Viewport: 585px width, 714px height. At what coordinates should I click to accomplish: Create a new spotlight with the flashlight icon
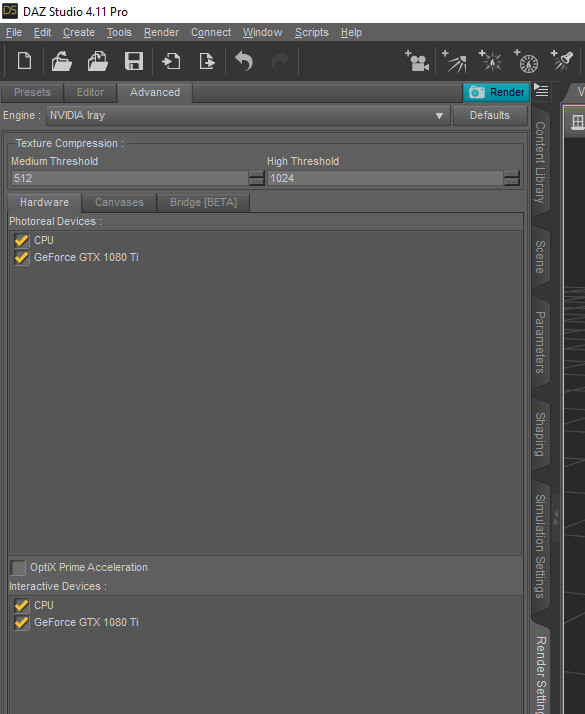click(x=563, y=61)
